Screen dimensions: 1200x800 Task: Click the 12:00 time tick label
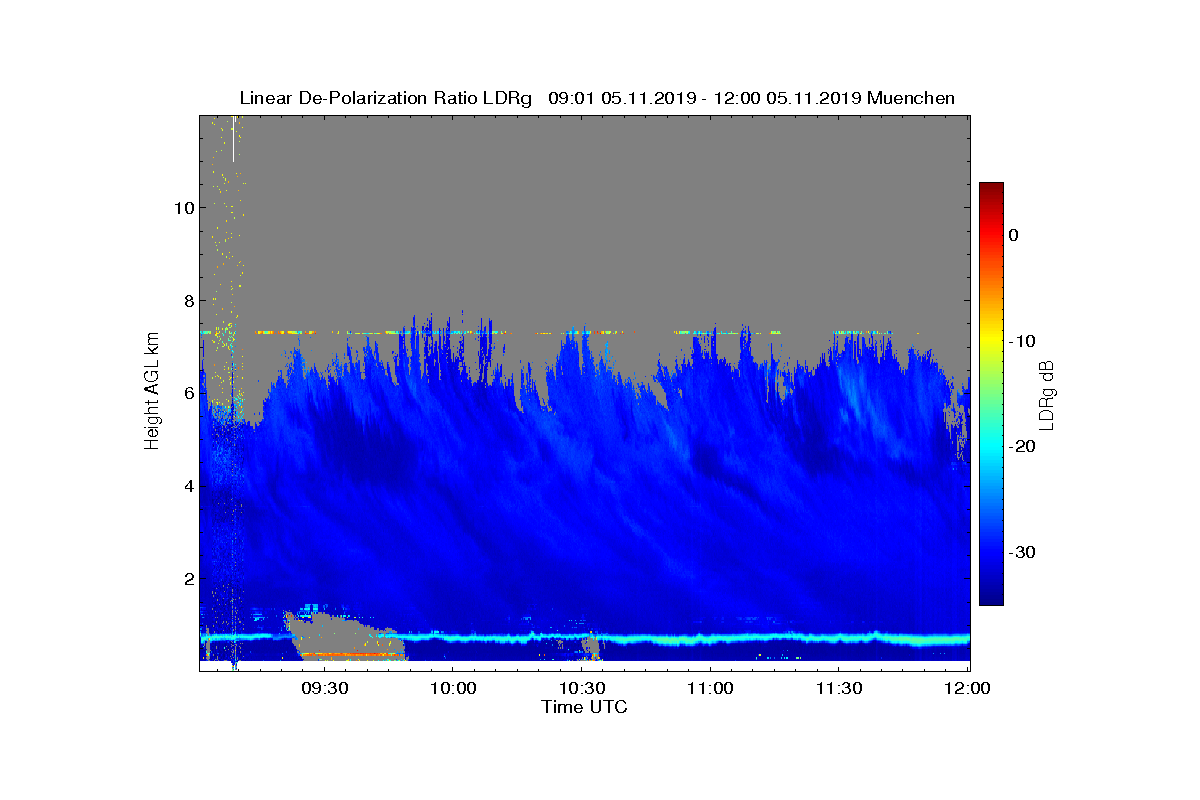coord(967,688)
